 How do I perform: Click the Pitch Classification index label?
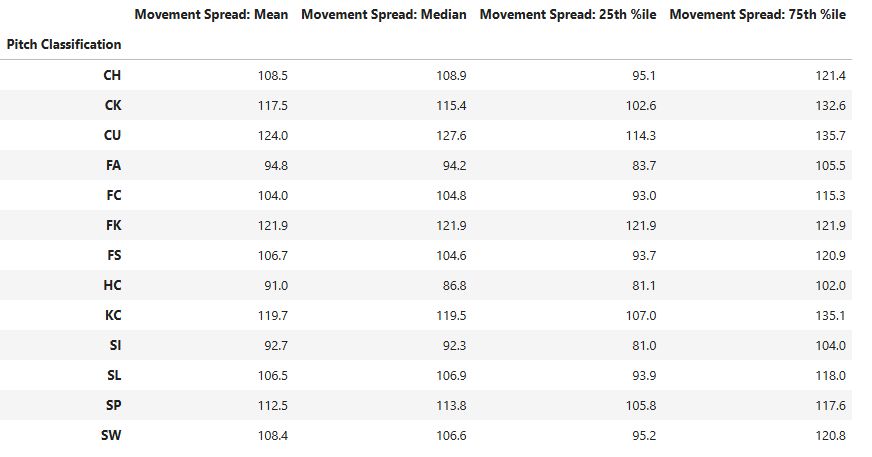63,44
